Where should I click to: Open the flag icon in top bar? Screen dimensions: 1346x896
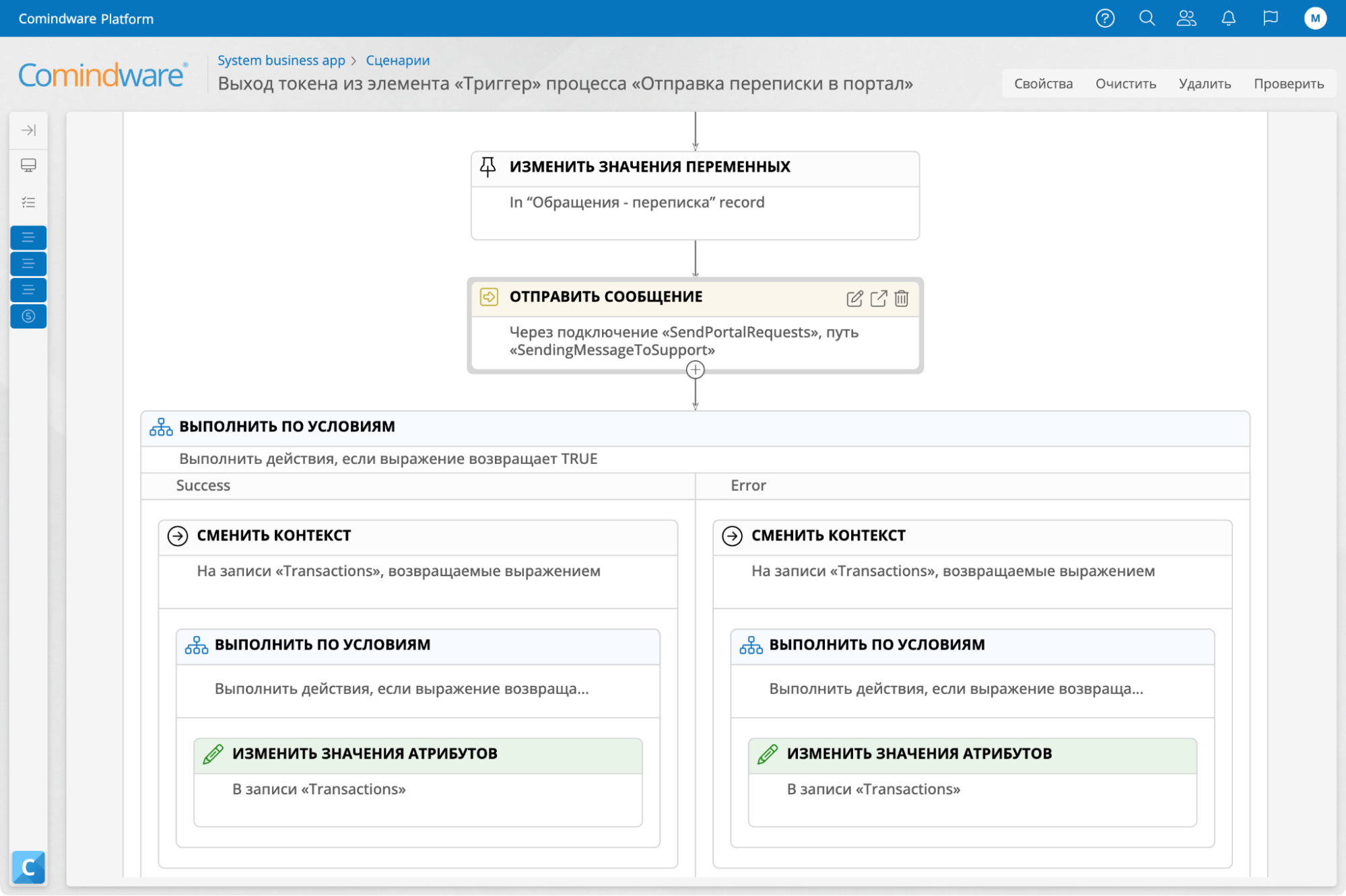(1271, 18)
